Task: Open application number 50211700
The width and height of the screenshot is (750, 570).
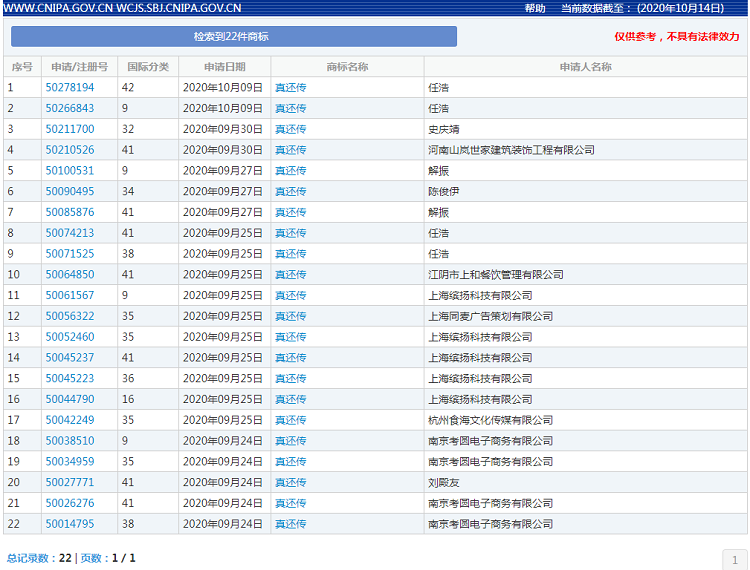Action: pyautogui.click(x=70, y=129)
